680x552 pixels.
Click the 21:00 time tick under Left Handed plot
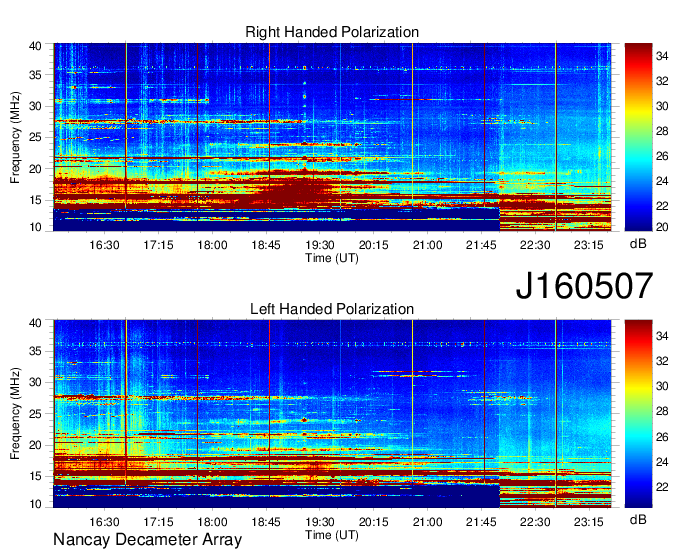point(427,522)
